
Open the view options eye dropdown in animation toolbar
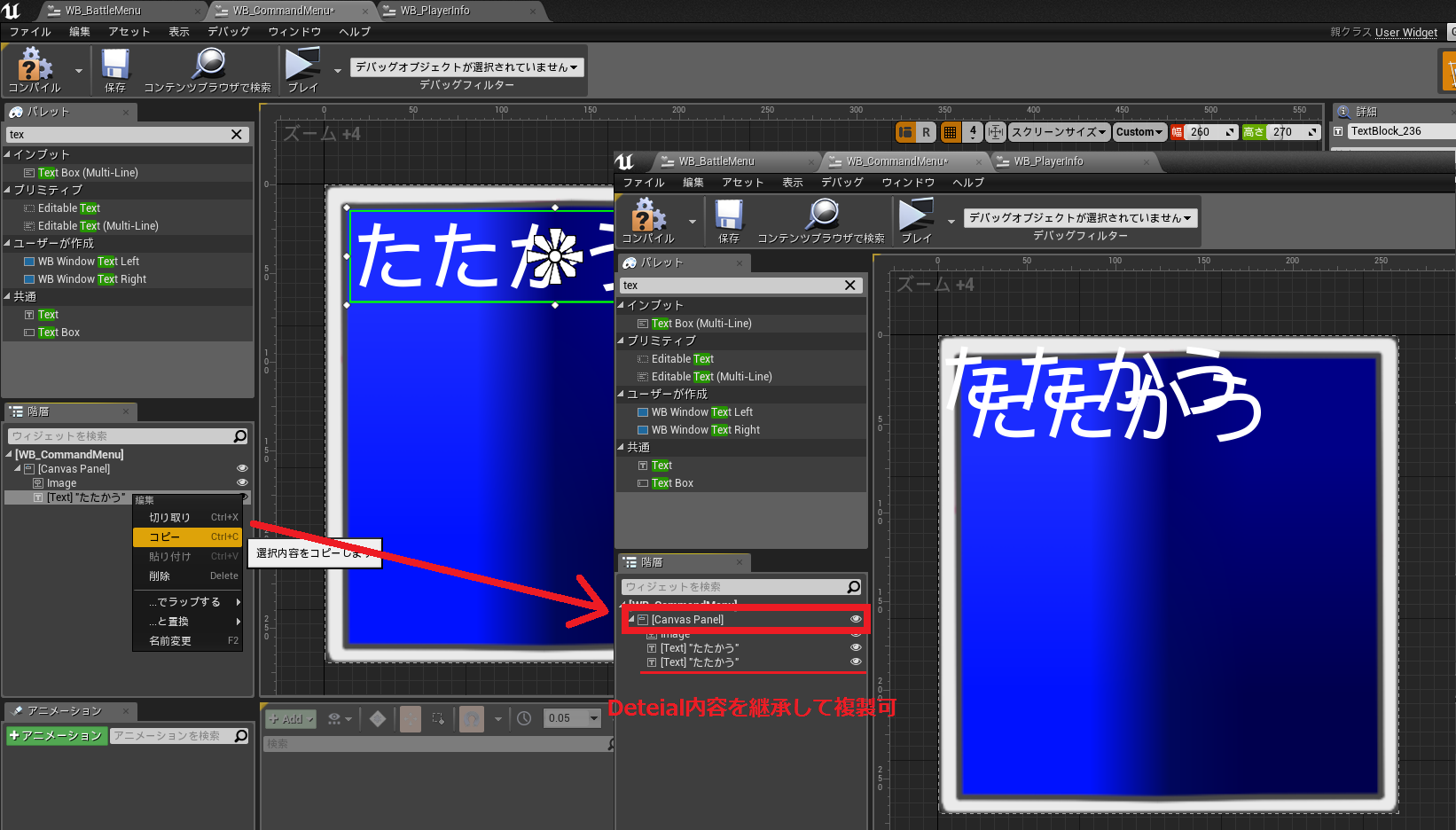click(x=340, y=718)
